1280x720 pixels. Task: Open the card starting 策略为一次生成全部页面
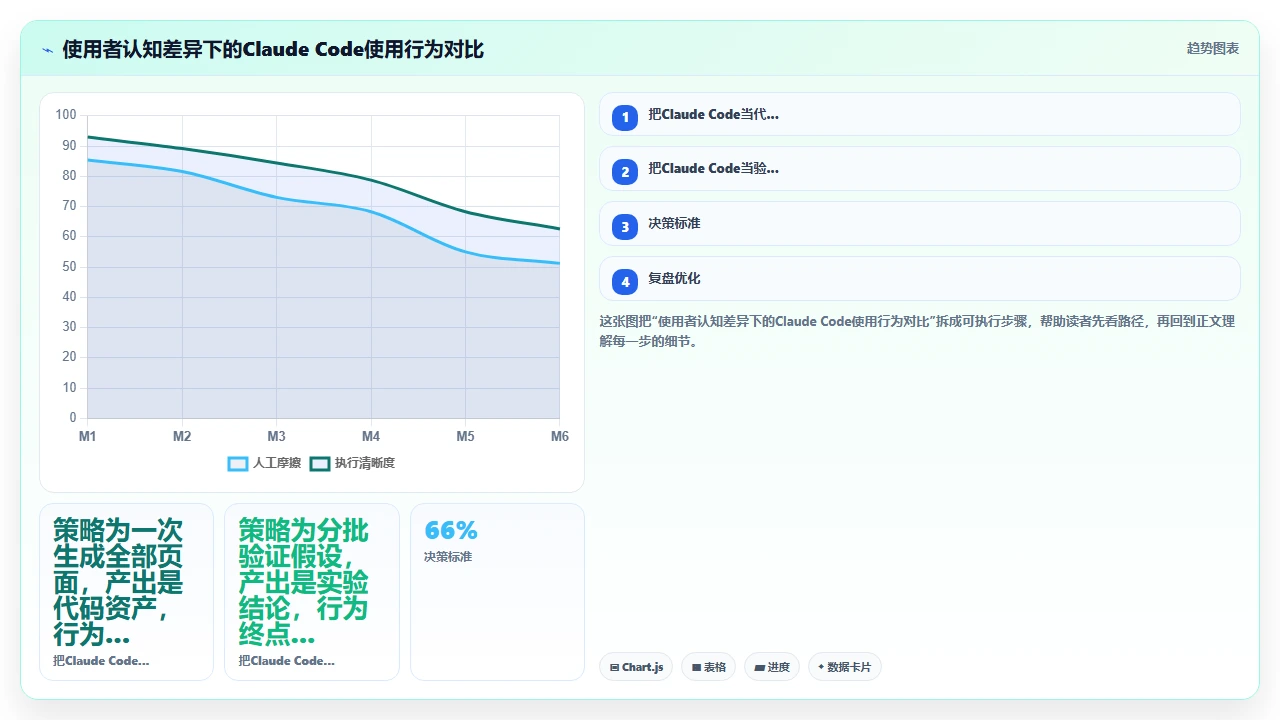pos(126,592)
